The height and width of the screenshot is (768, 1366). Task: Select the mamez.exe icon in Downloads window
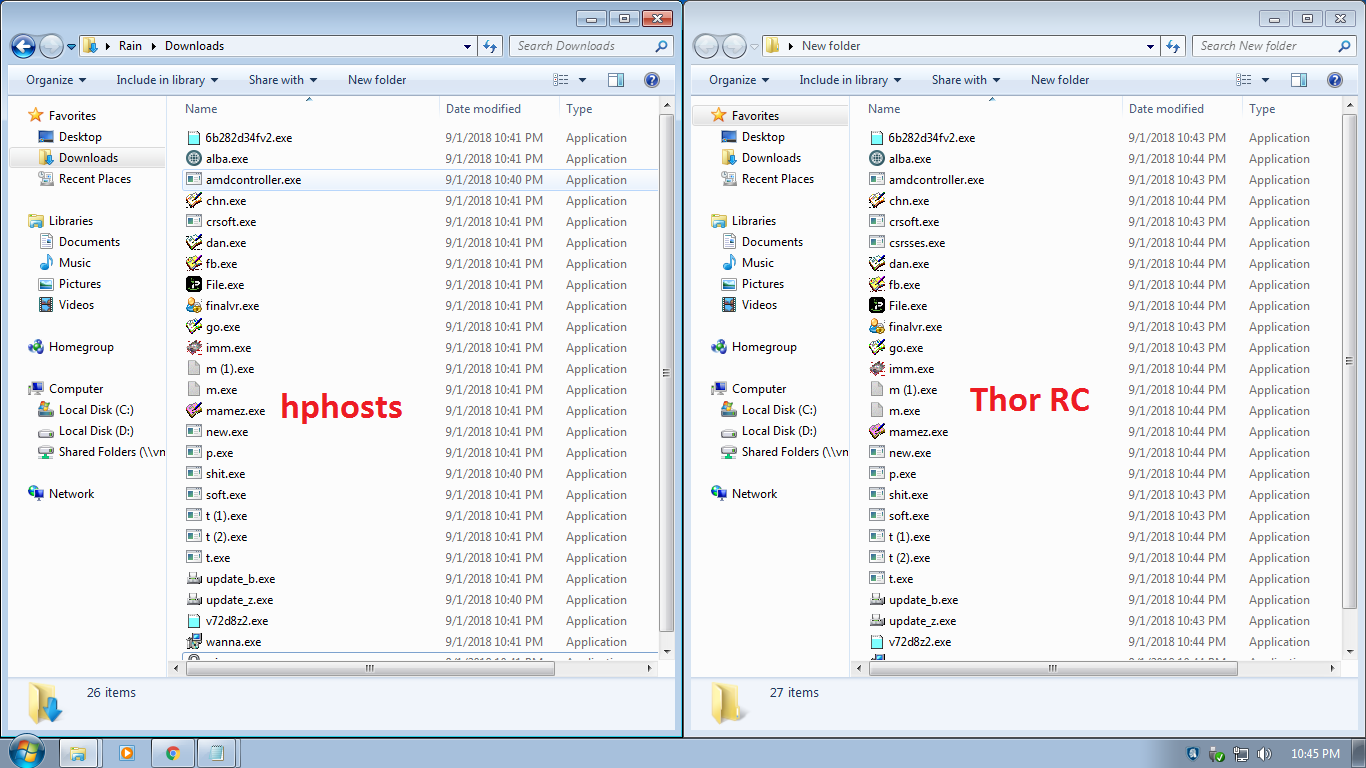tap(195, 411)
